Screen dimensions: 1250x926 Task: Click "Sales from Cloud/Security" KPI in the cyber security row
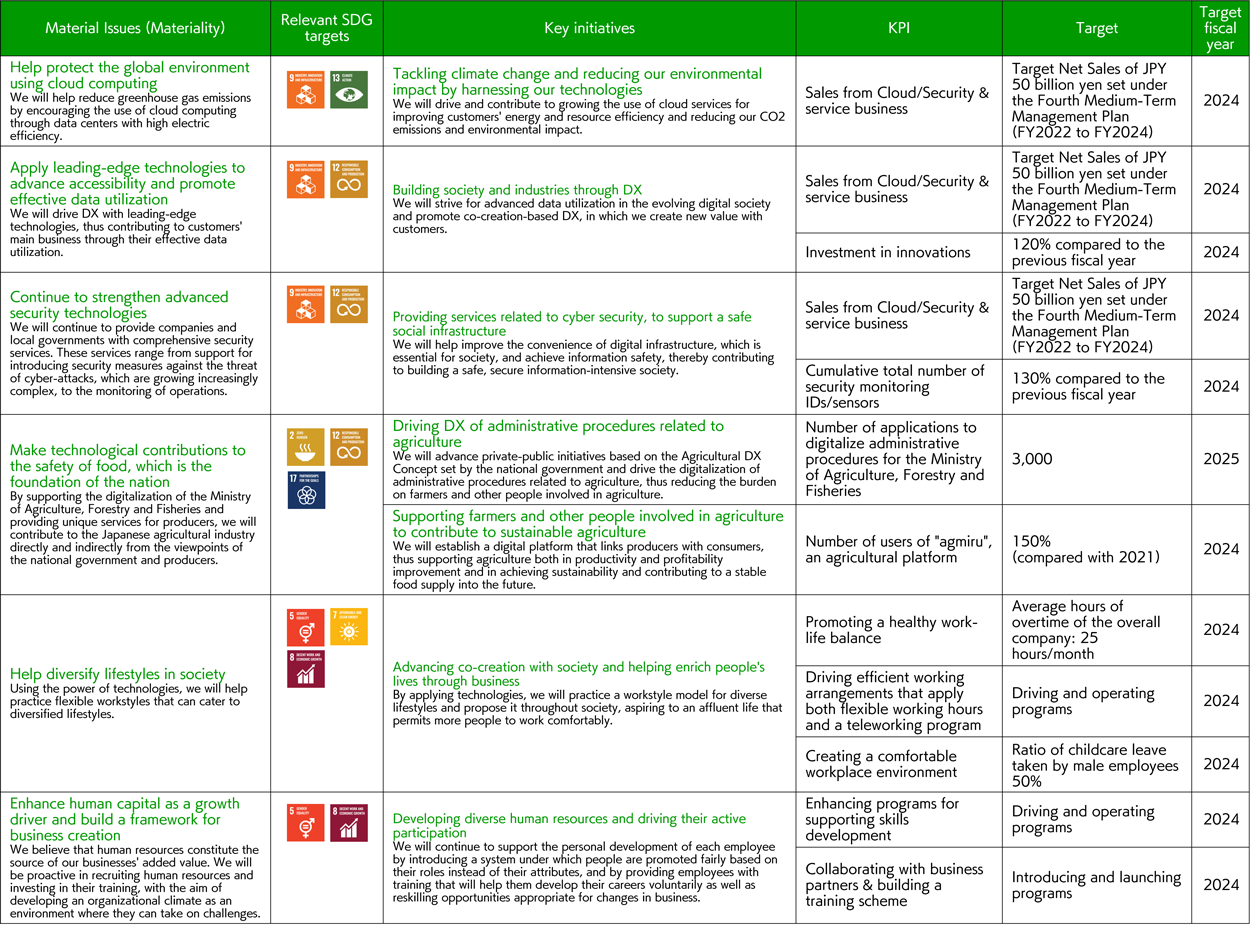[897, 315]
